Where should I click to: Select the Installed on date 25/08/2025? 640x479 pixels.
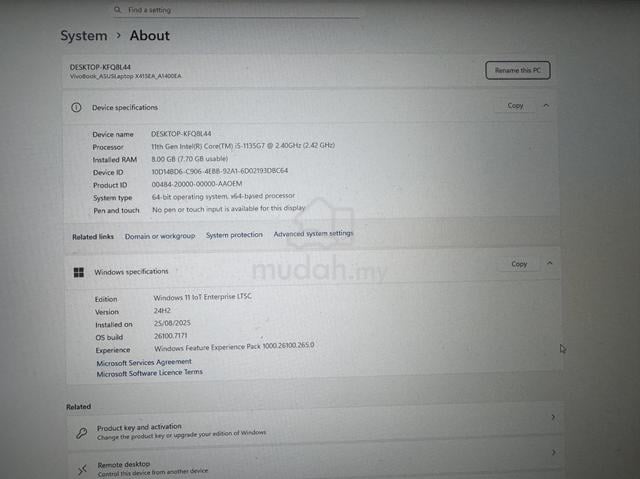172,323
